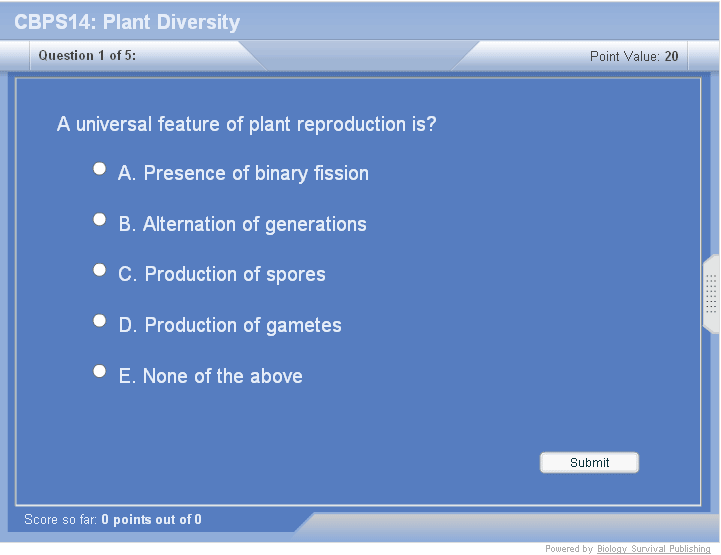This screenshot has width=721, height=555.
Task: Click the 'Presence of binary fission' answer text
Action: (x=243, y=174)
